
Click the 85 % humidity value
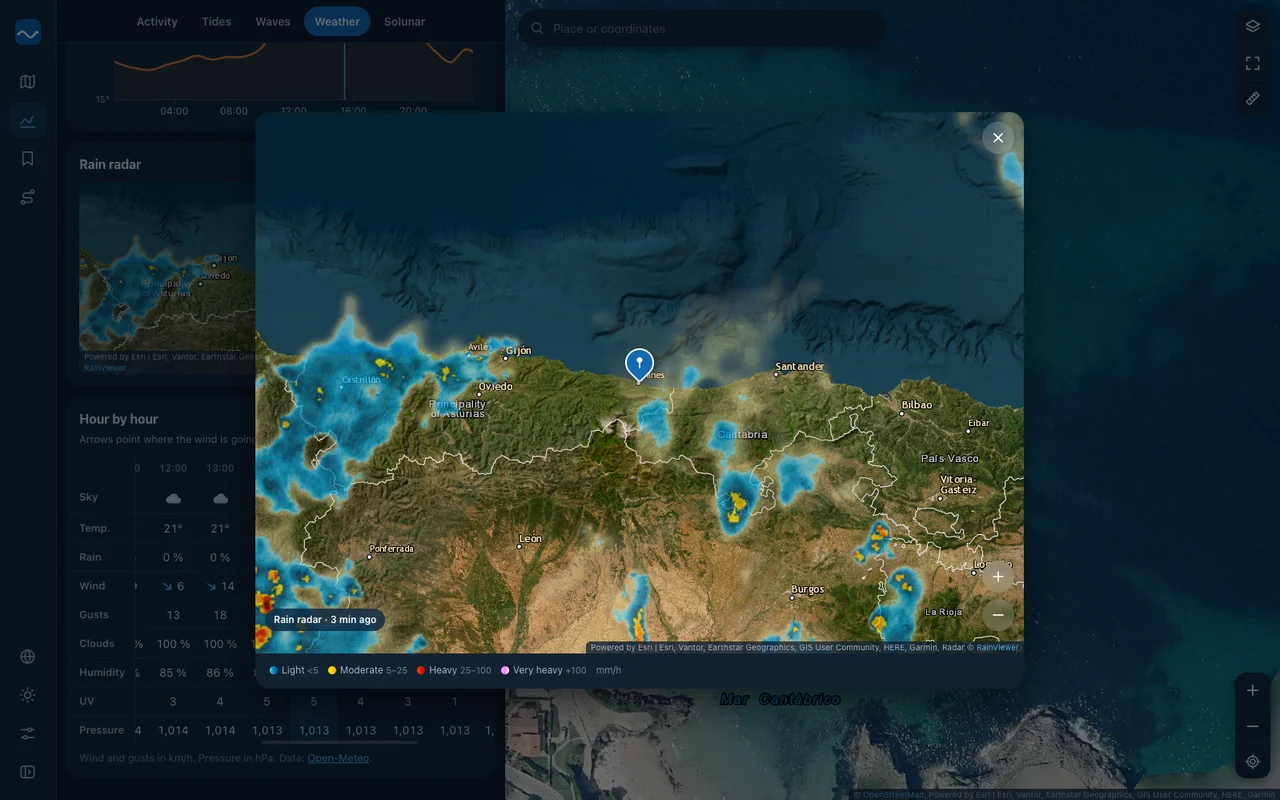[173, 673]
